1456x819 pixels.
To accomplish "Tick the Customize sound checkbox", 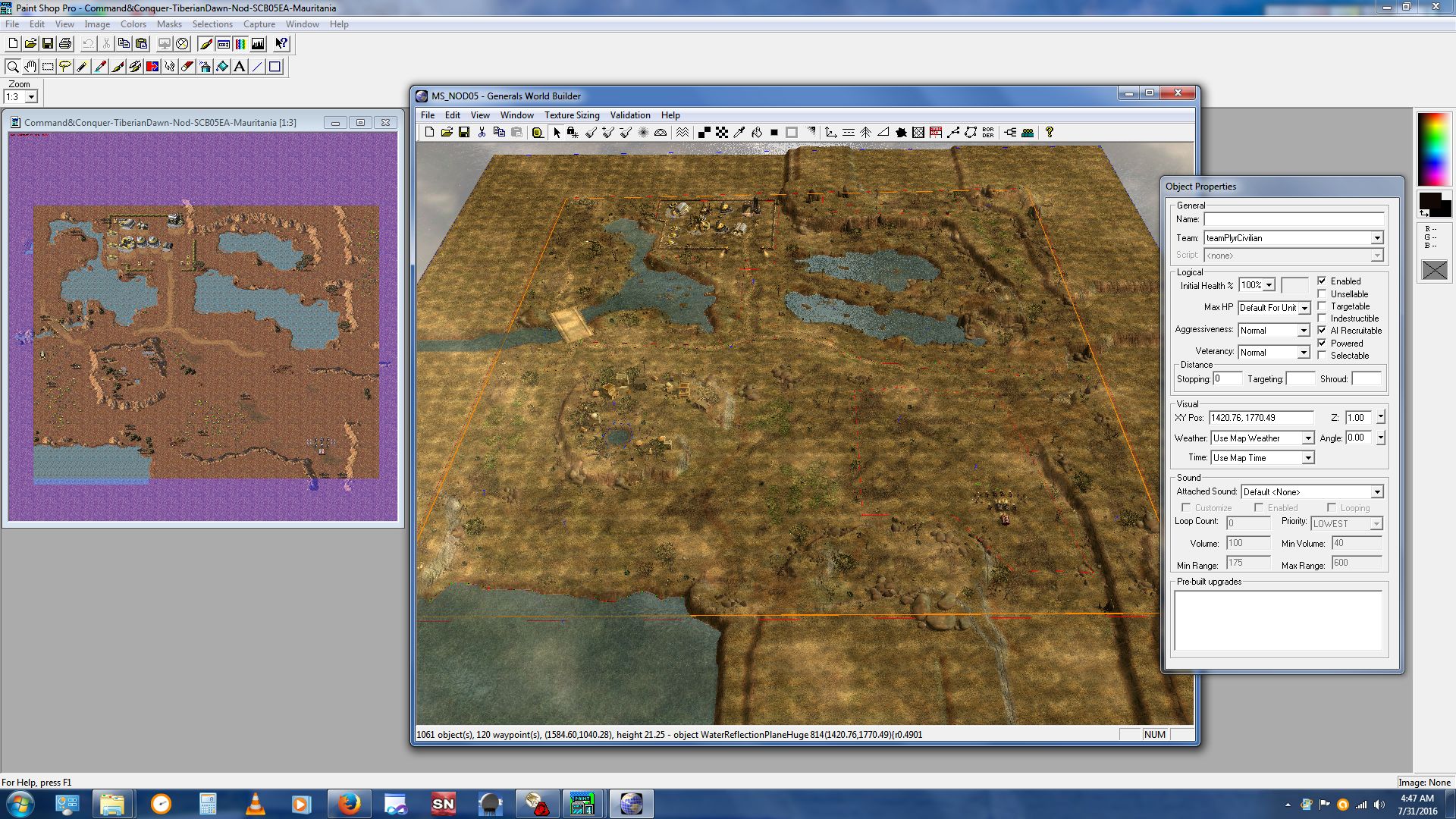I will click(x=1185, y=507).
